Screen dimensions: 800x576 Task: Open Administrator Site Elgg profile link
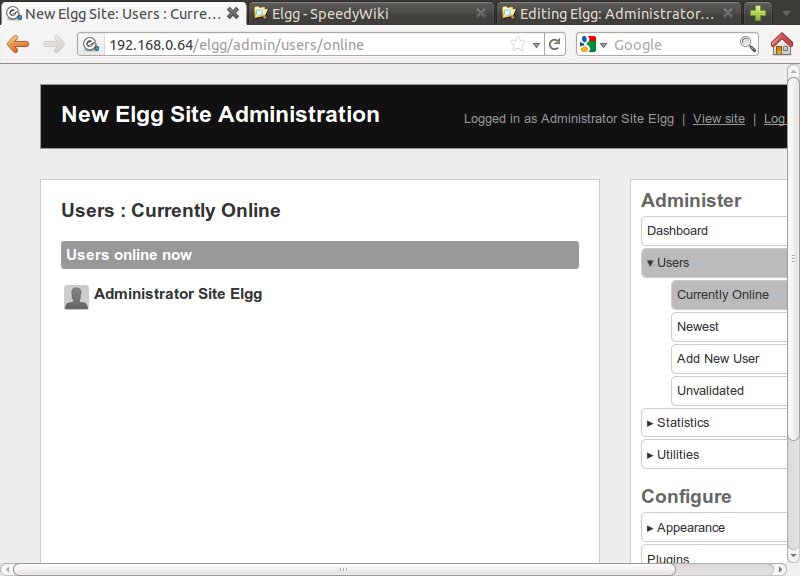(178, 294)
